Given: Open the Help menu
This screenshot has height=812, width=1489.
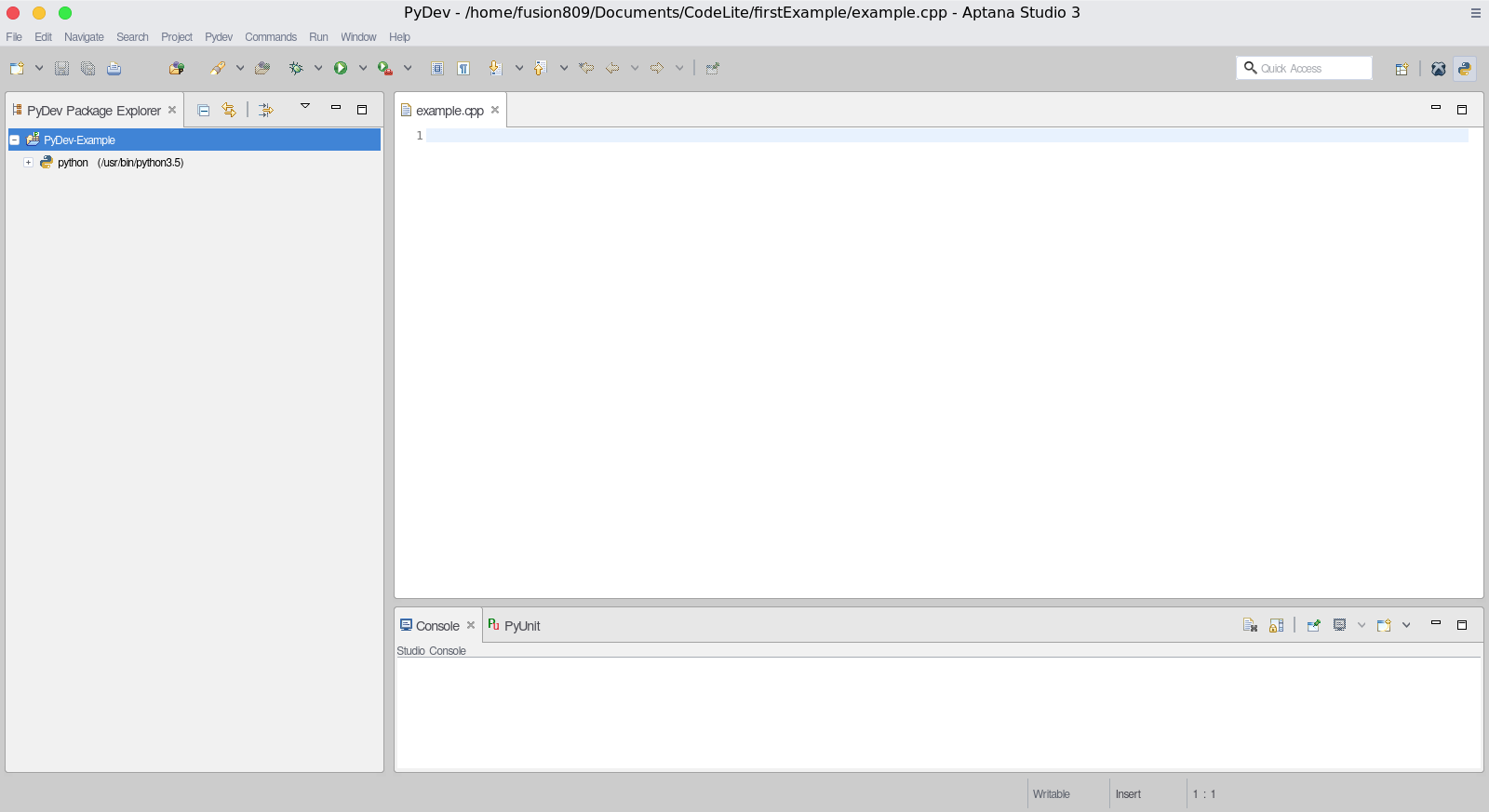Looking at the screenshot, I should tap(399, 37).
